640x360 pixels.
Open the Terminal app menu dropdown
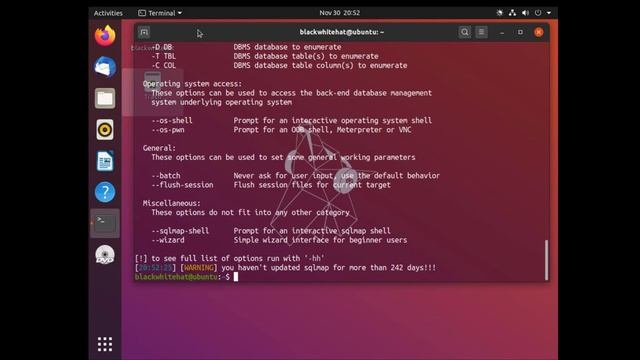(160, 13)
